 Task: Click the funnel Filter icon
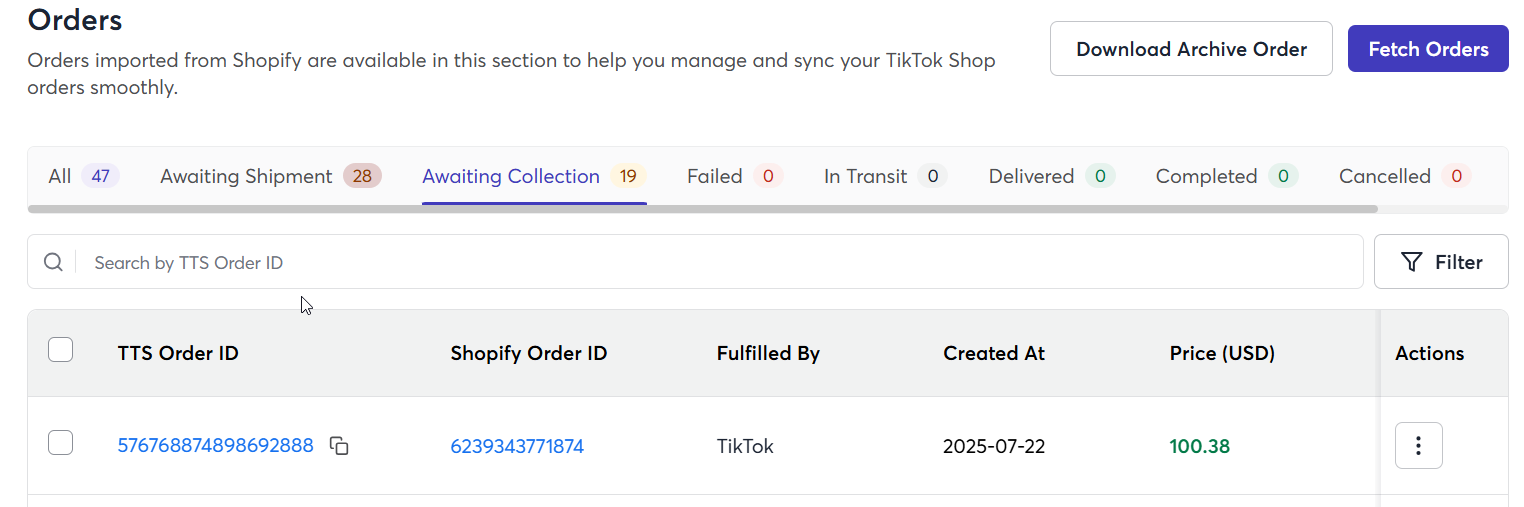(1411, 262)
